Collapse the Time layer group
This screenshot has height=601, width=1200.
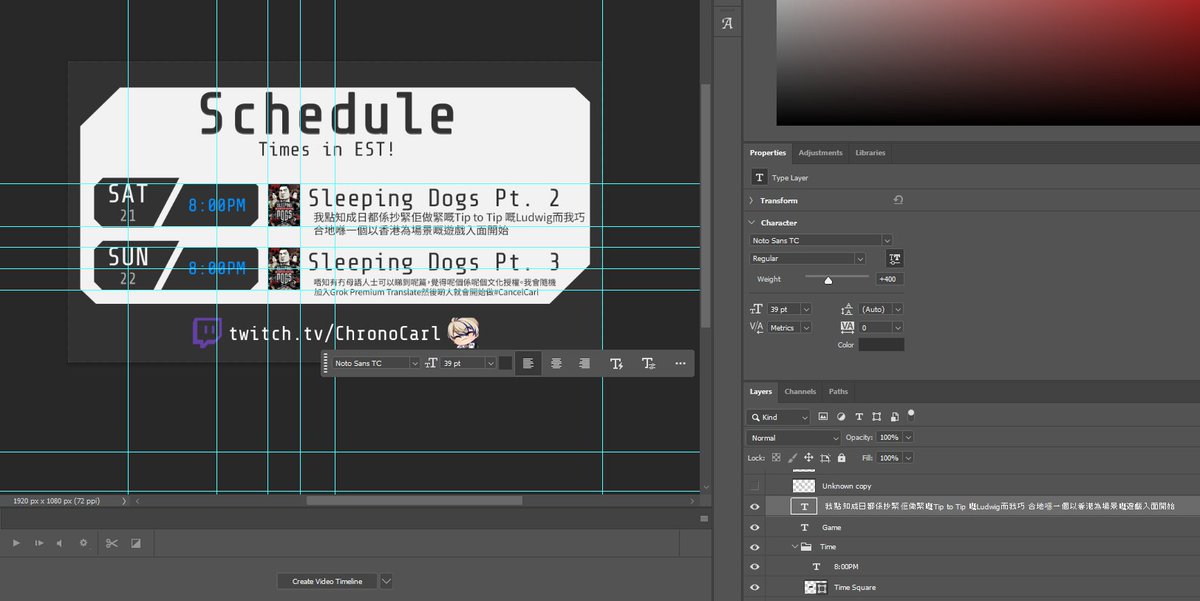click(796, 547)
